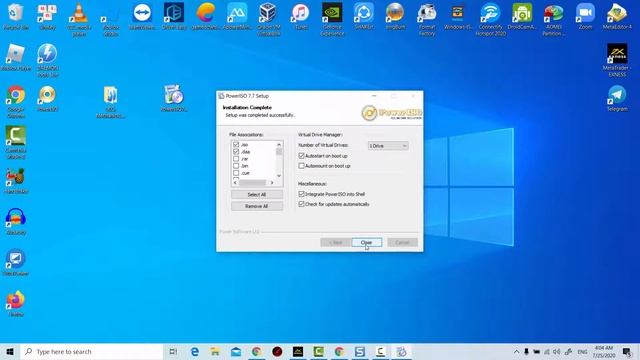The width and height of the screenshot is (640, 360).
Task: Open MetaTrader EXNESS desktop shortcut
Action: pyautogui.click(x=617, y=60)
